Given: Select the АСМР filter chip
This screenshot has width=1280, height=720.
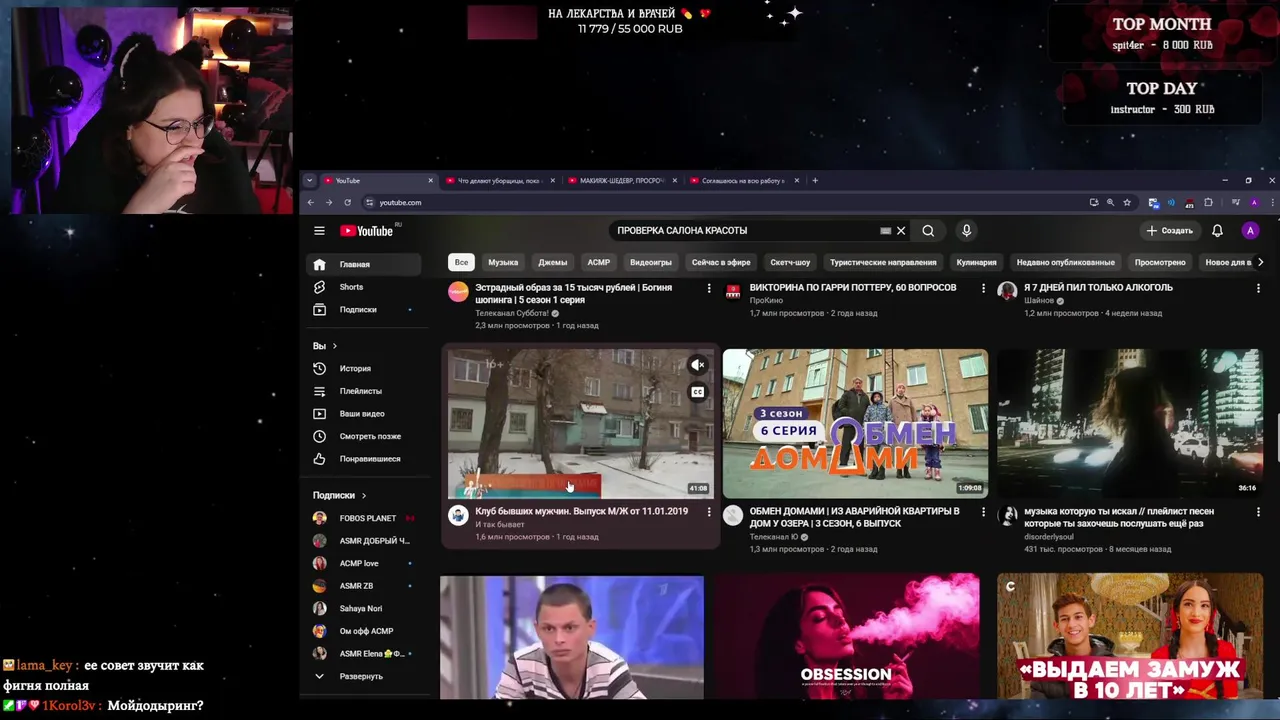Looking at the screenshot, I should tap(599, 262).
